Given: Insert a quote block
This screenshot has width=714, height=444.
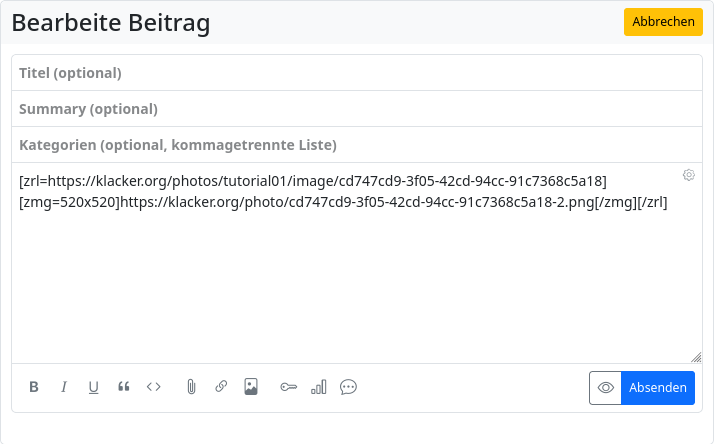Looking at the screenshot, I should click(124, 387).
